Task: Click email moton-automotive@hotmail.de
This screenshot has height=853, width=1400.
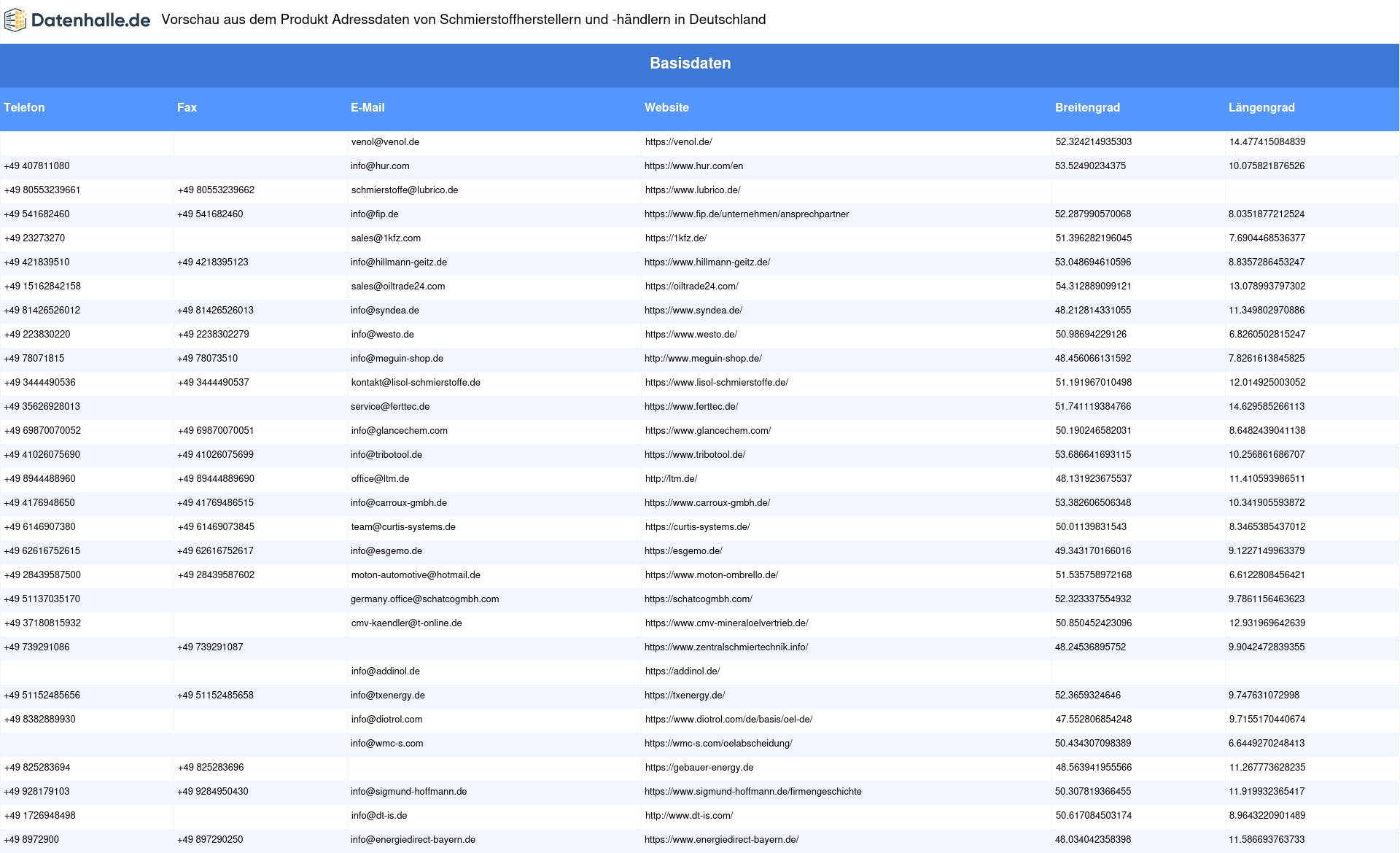Action: (x=416, y=575)
